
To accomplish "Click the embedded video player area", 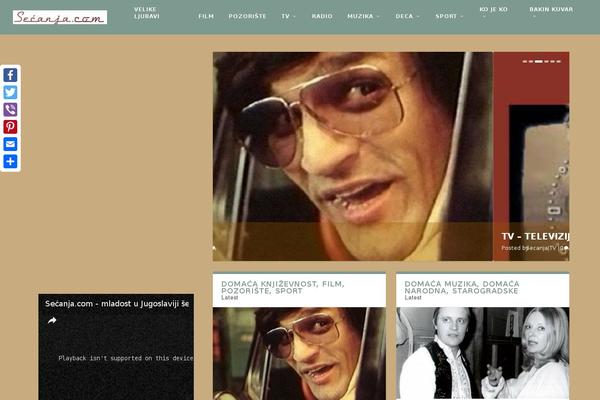I will click(116, 347).
